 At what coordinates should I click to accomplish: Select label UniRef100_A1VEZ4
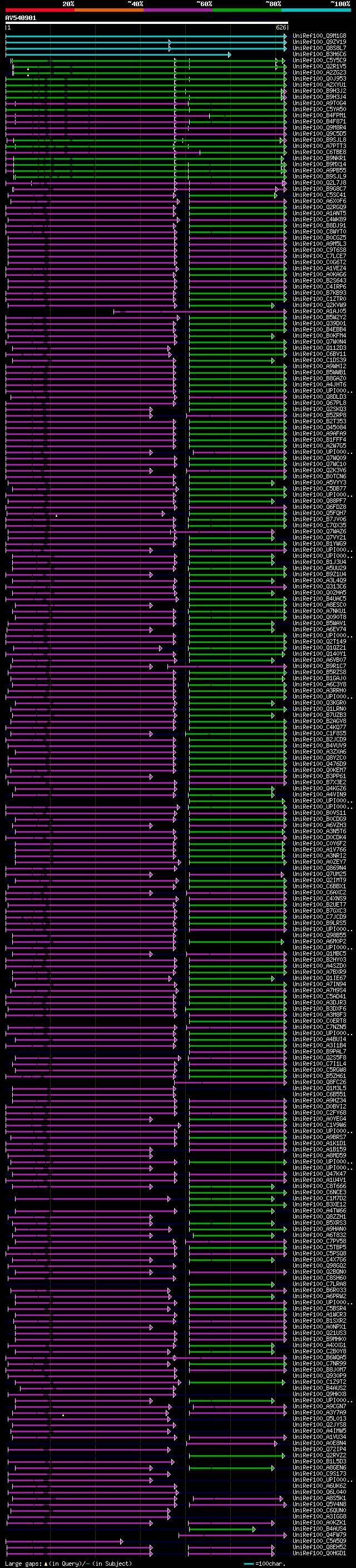pyautogui.click(x=319, y=269)
